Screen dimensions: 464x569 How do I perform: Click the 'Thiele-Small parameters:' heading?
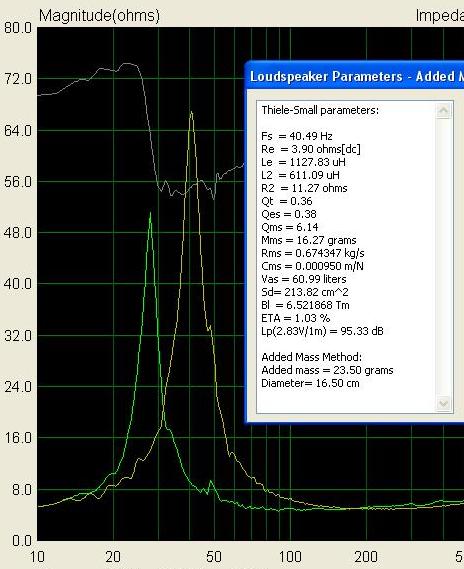coord(320,110)
